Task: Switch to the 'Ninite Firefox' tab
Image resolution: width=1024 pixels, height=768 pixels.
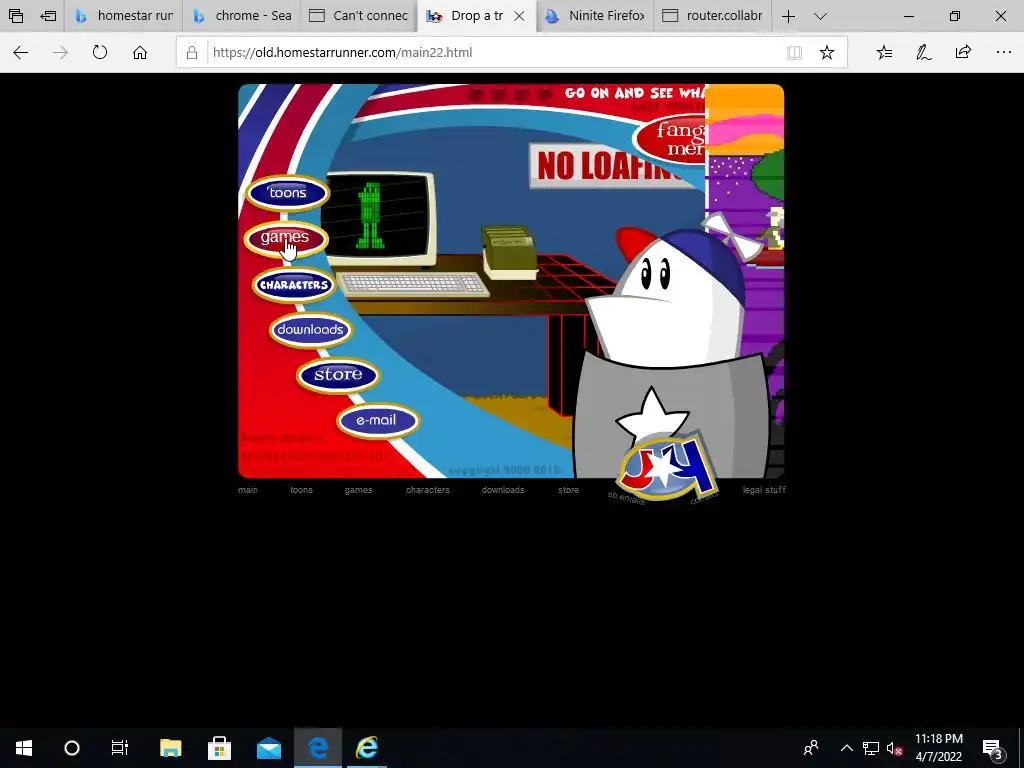Action: pos(595,16)
